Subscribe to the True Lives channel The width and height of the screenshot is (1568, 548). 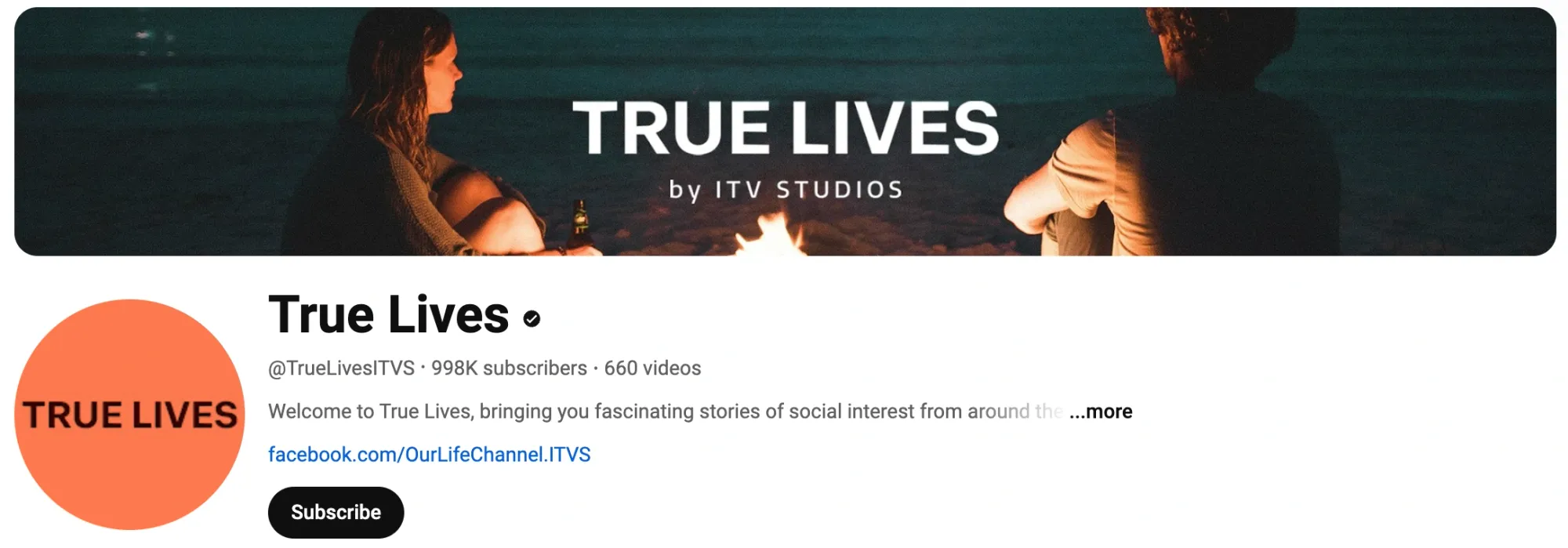click(x=336, y=512)
